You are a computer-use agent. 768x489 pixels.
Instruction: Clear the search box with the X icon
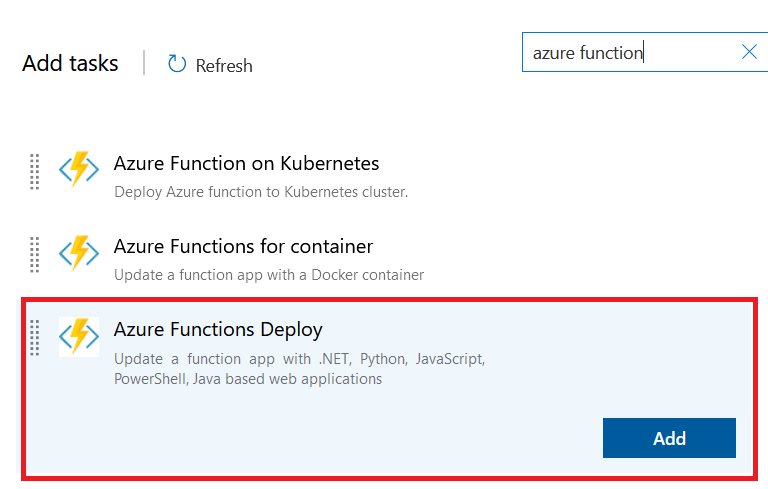pyautogui.click(x=749, y=52)
